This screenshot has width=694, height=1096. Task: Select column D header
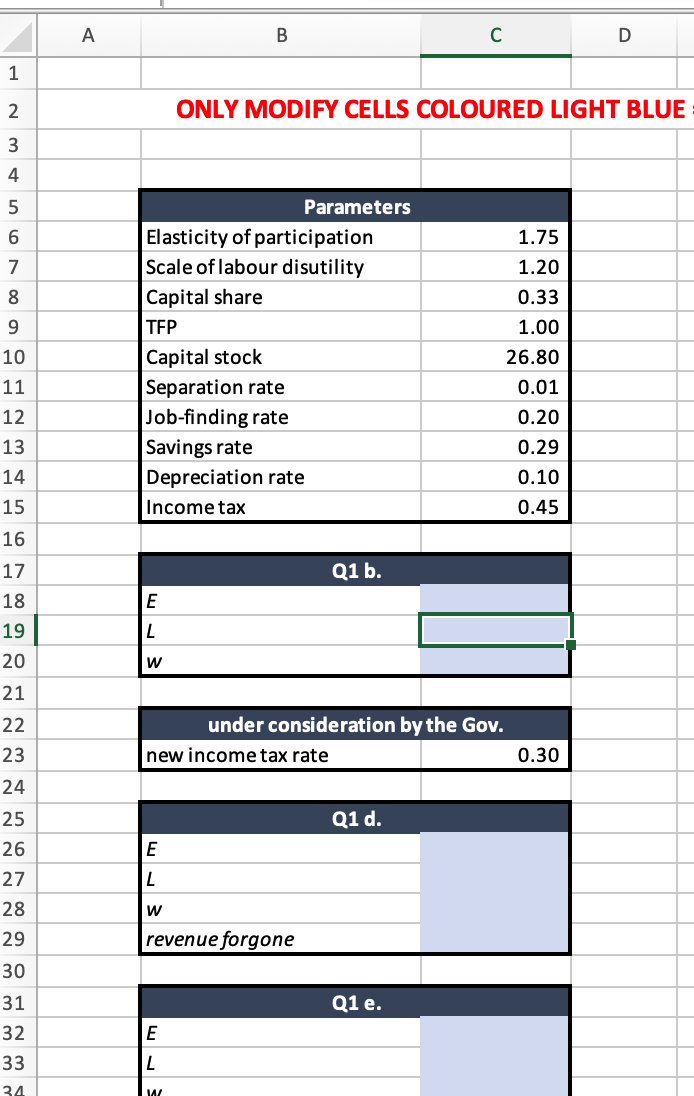[x=624, y=35]
